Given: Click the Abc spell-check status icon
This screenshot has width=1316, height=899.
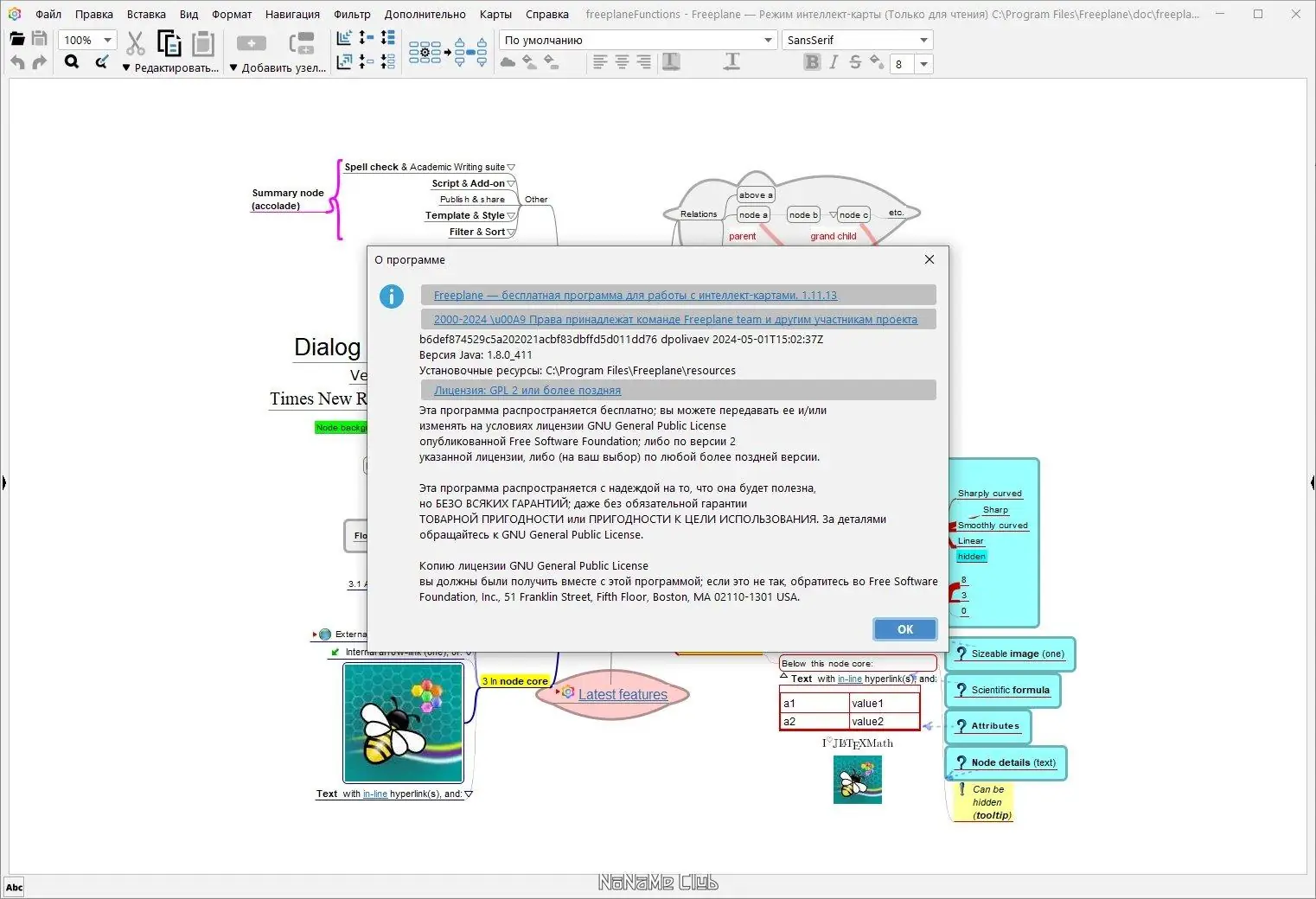Looking at the screenshot, I should click(15, 887).
